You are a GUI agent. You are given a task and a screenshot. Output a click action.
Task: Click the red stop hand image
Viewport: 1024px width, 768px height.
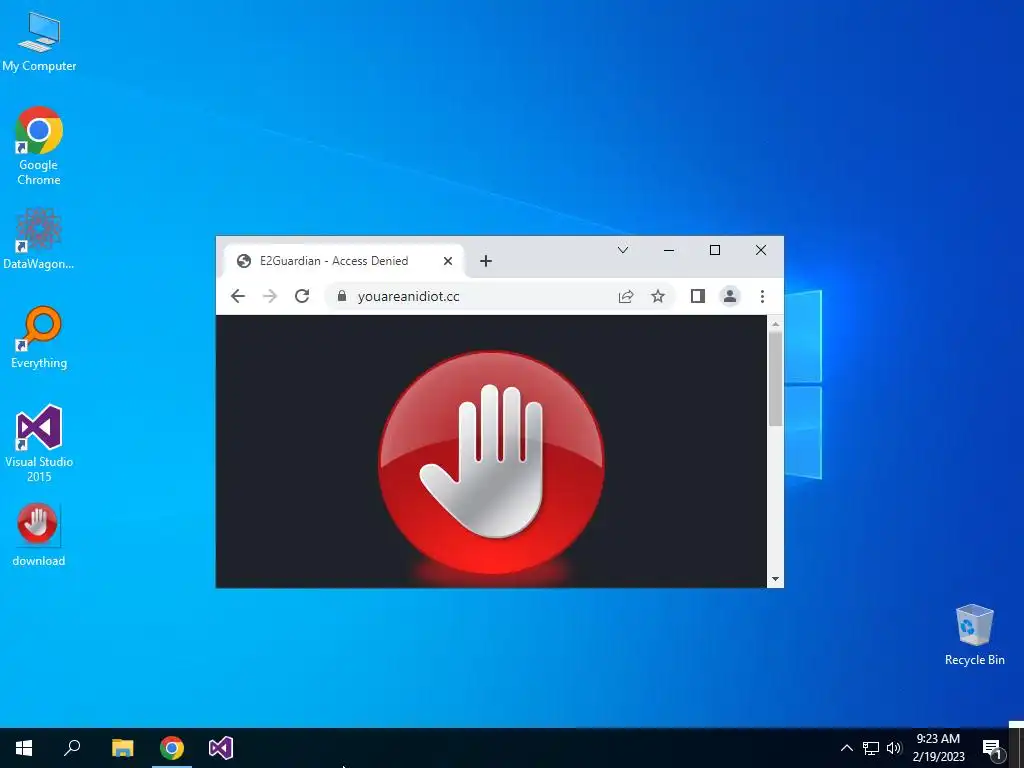[x=491, y=464]
